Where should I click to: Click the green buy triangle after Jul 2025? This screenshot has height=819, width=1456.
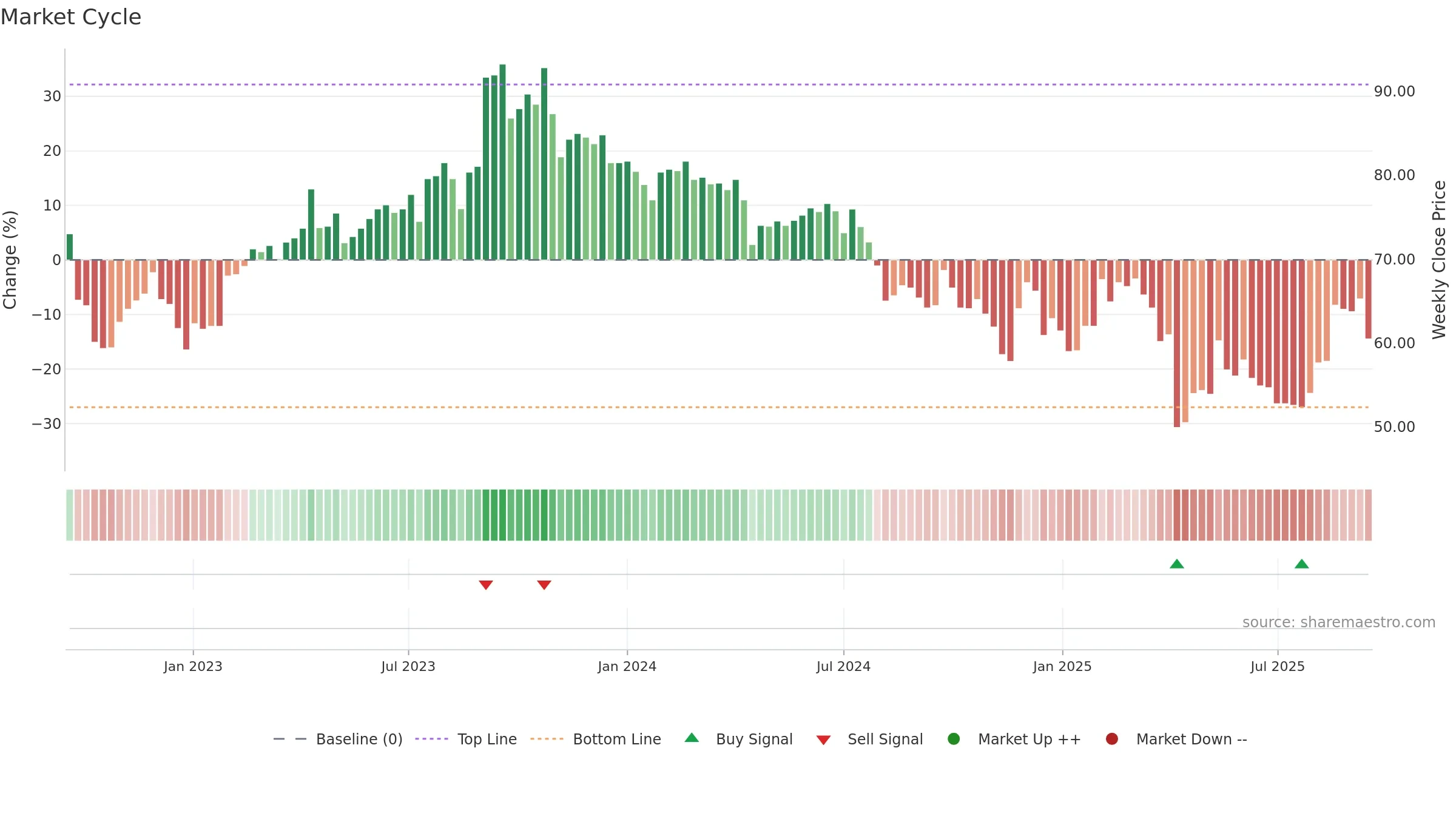tap(1302, 564)
